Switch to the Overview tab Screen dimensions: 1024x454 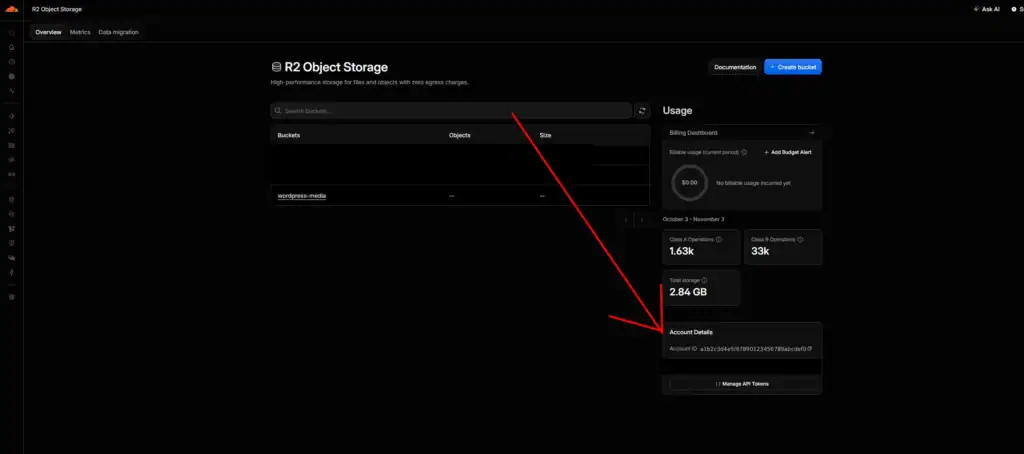(48, 32)
